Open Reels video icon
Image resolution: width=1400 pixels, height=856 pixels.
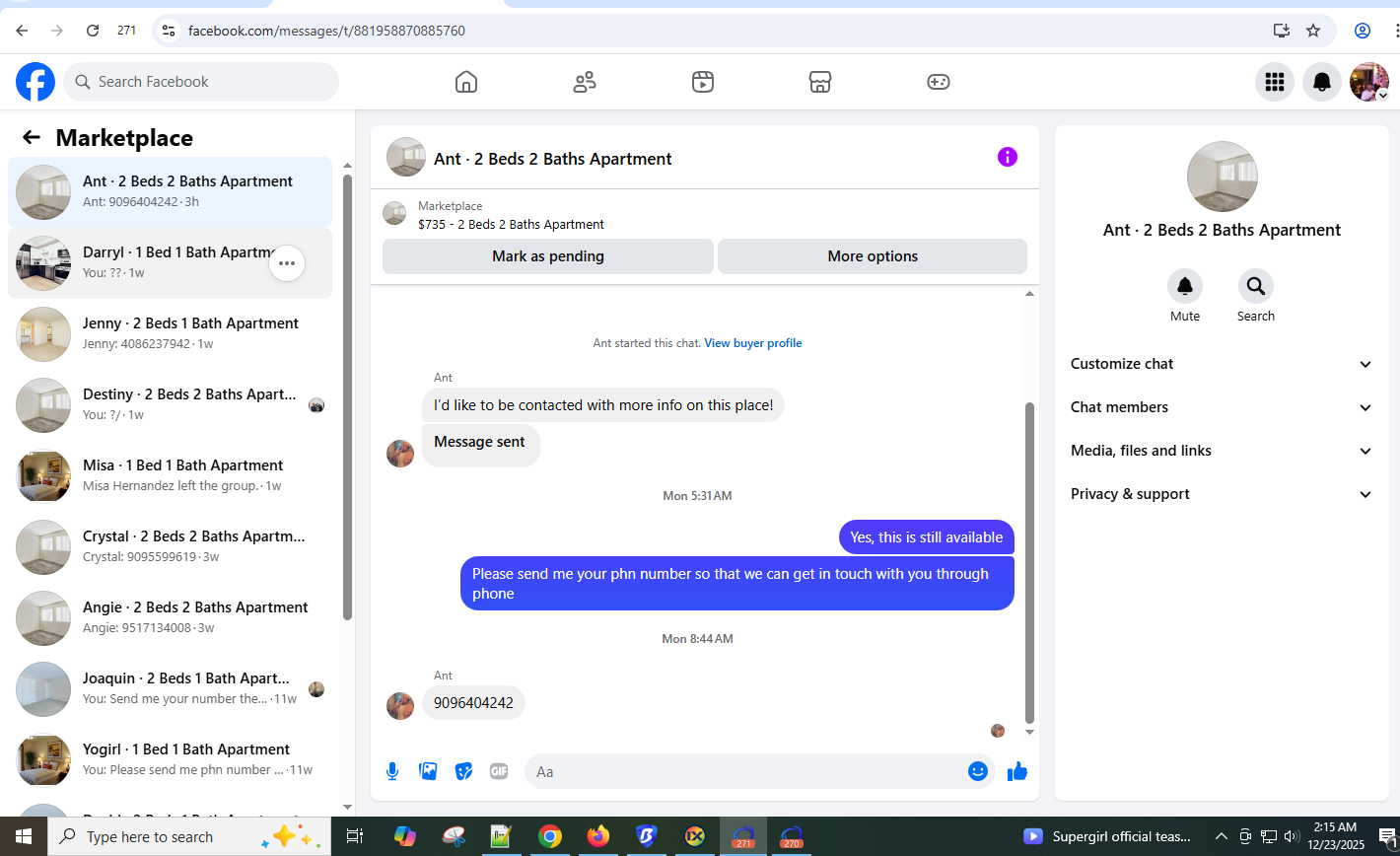(x=702, y=82)
